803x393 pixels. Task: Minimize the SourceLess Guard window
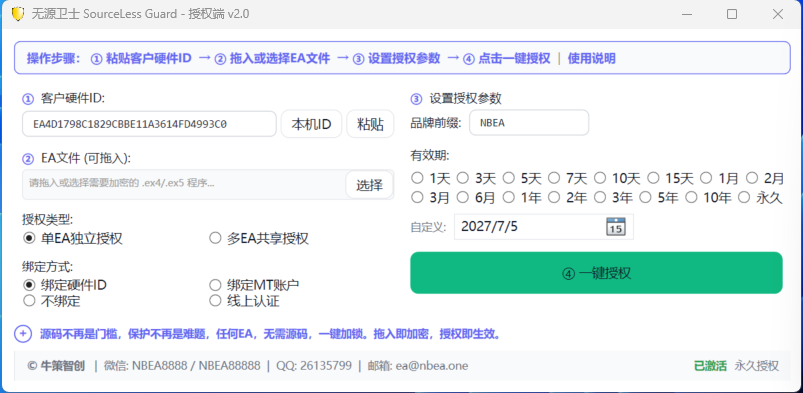point(686,14)
